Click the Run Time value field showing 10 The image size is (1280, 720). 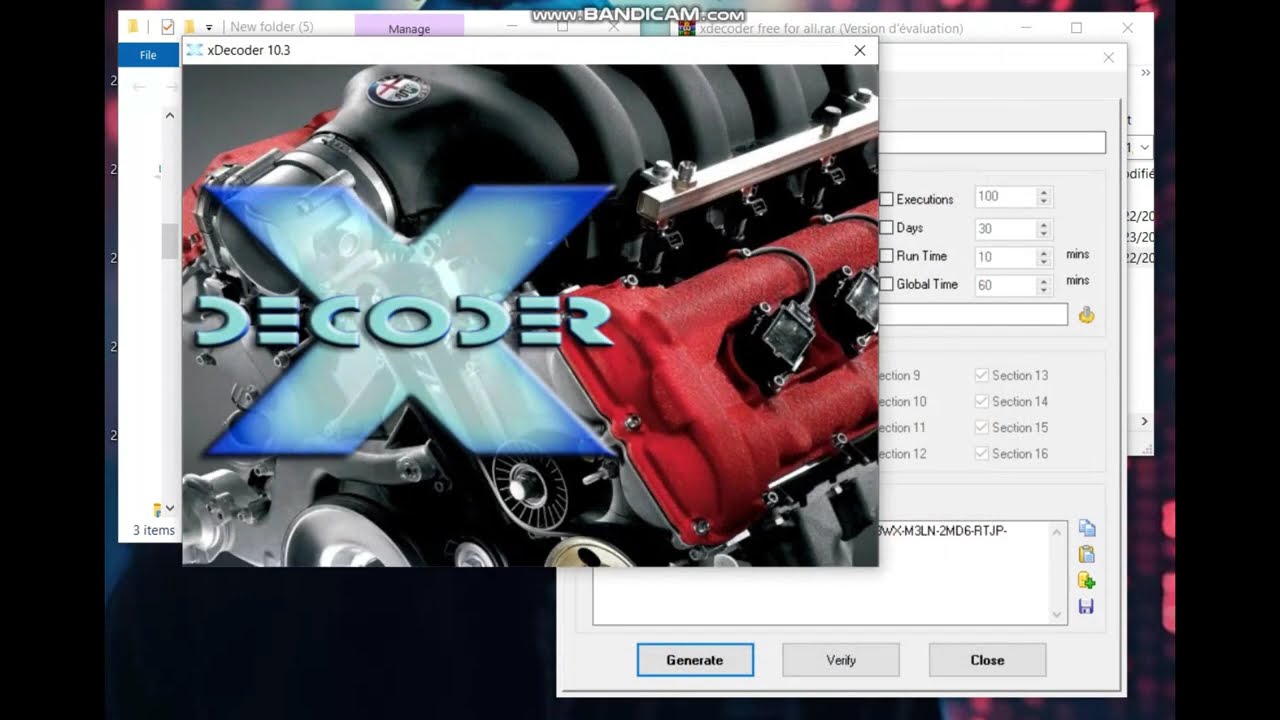coord(1006,257)
